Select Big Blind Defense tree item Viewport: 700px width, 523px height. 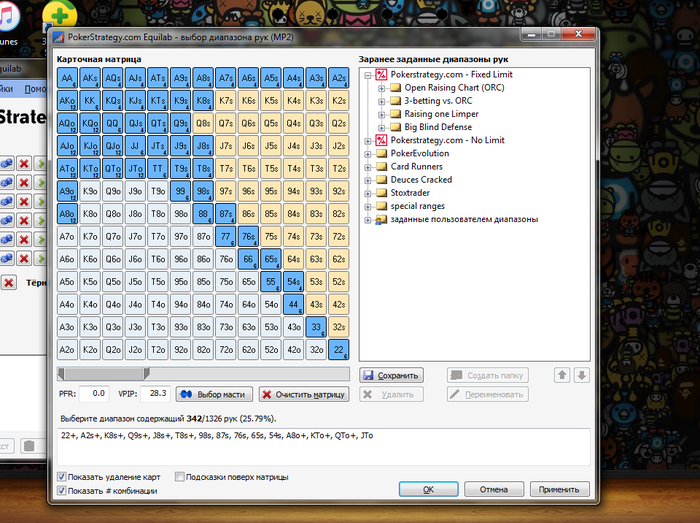click(438, 127)
